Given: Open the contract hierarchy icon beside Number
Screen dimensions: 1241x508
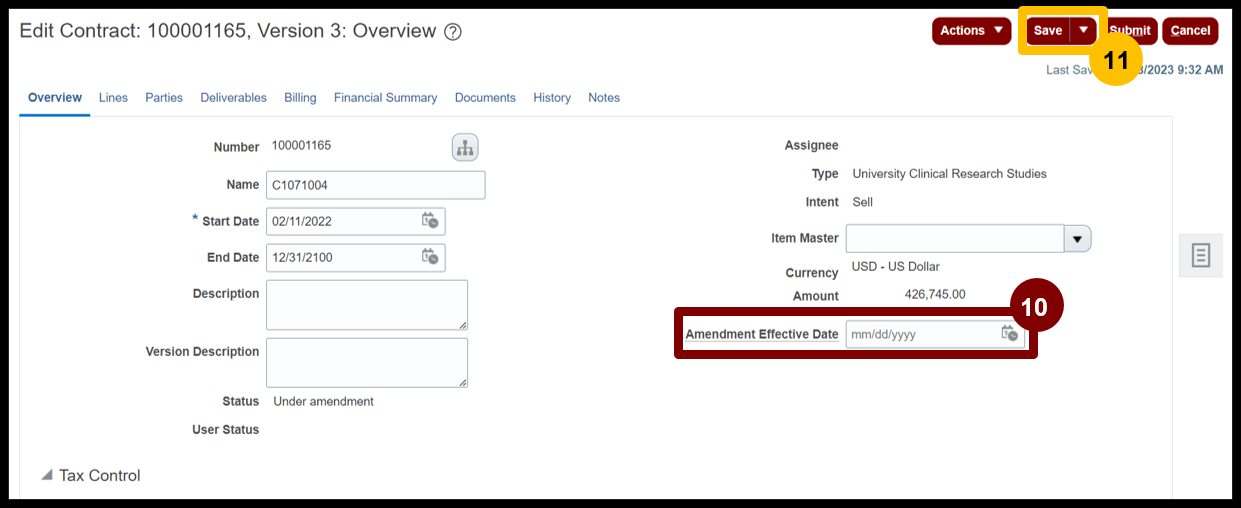Looking at the screenshot, I should 465,148.
